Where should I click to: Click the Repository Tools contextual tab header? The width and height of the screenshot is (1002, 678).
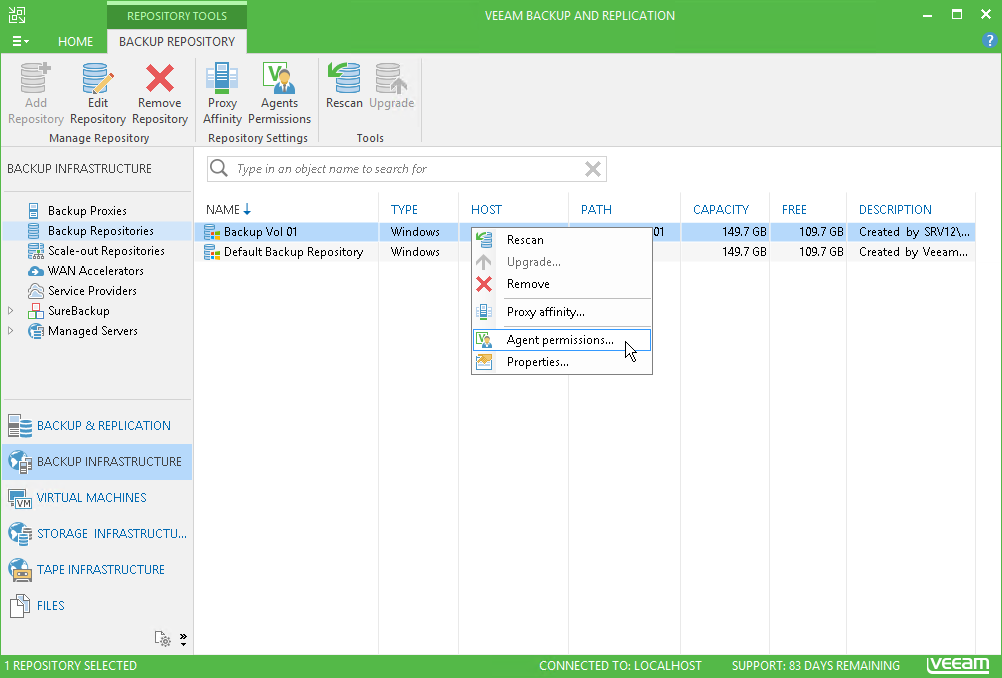click(177, 16)
